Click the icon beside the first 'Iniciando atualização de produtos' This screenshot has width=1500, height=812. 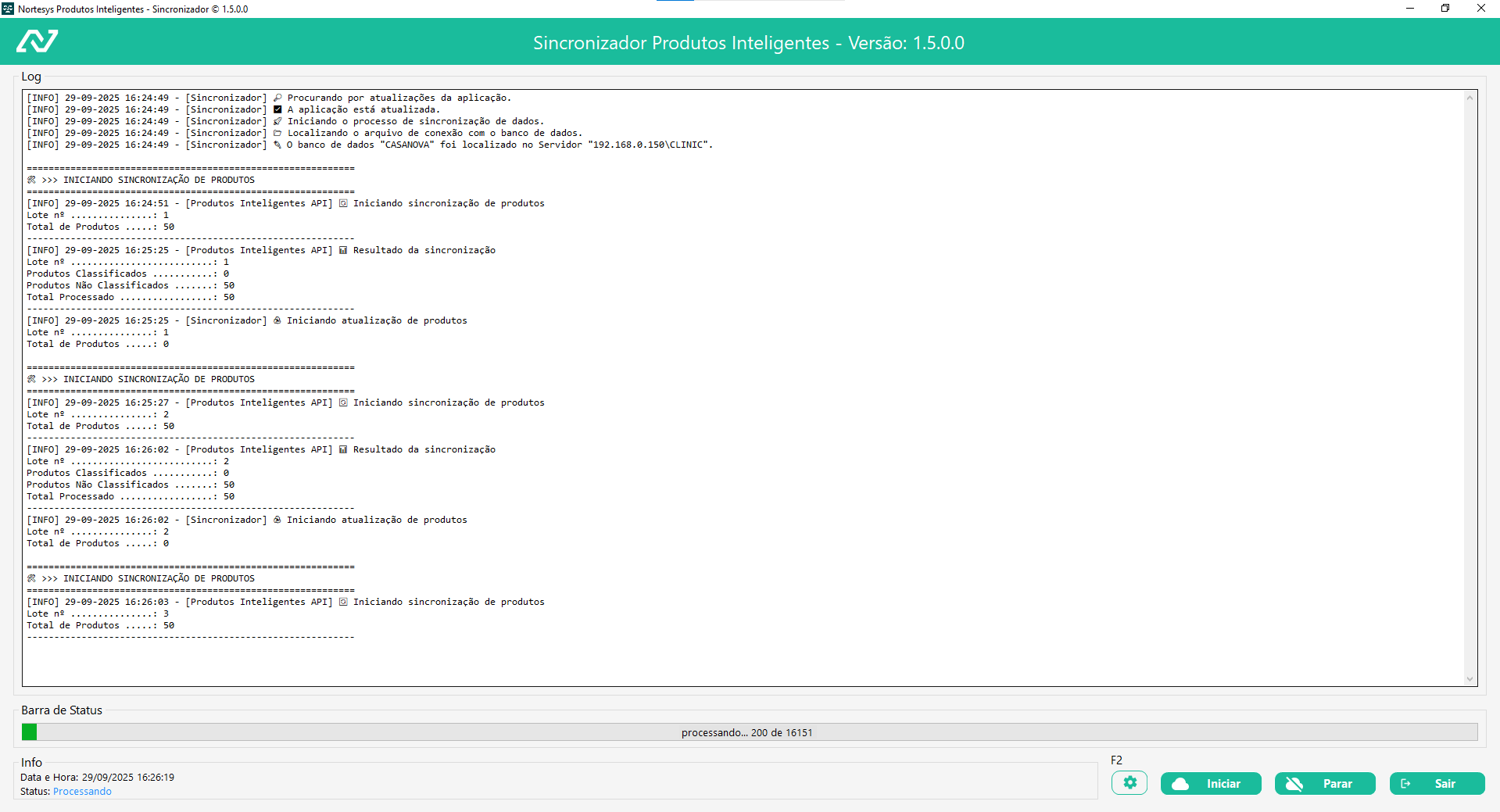pyautogui.click(x=277, y=320)
